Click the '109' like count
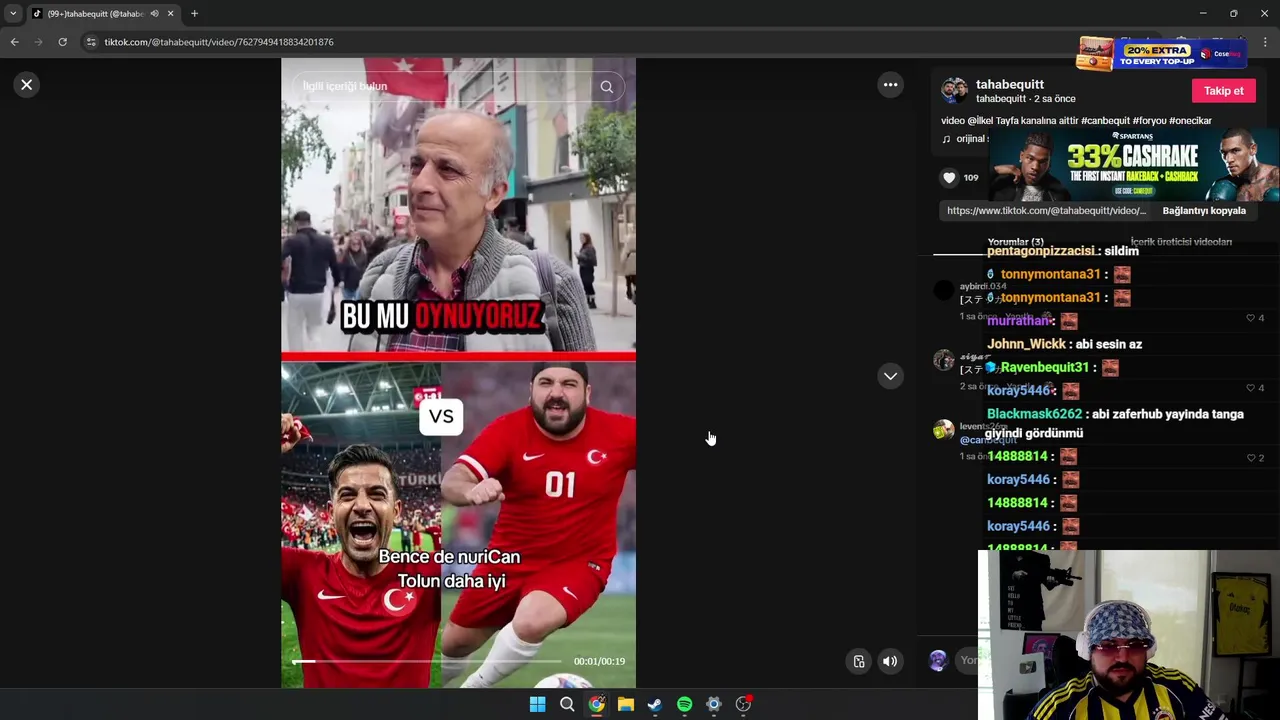Image resolution: width=1280 pixels, height=720 pixels. (x=971, y=178)
